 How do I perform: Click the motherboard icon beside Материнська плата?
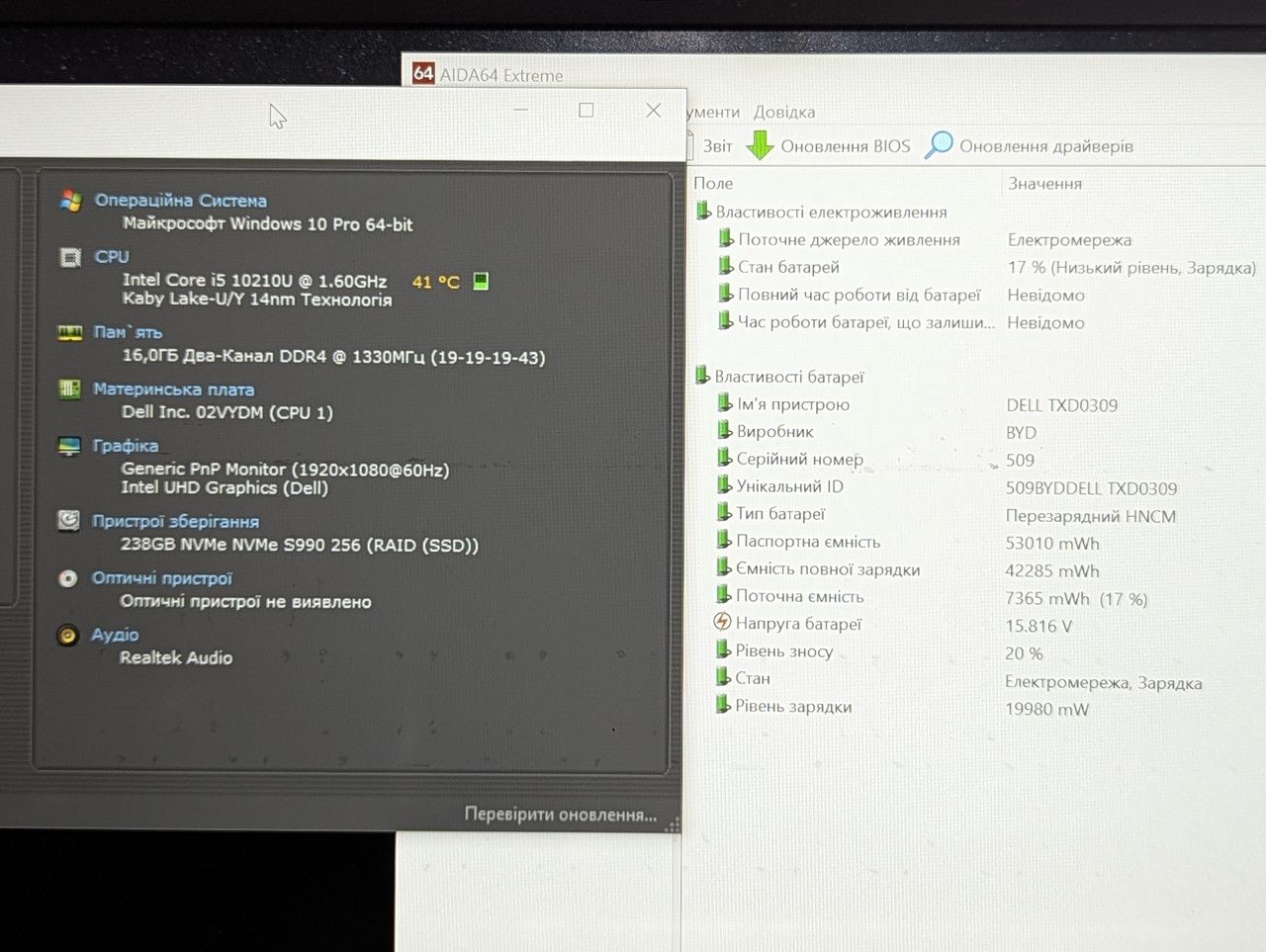(x=69, y=389)
